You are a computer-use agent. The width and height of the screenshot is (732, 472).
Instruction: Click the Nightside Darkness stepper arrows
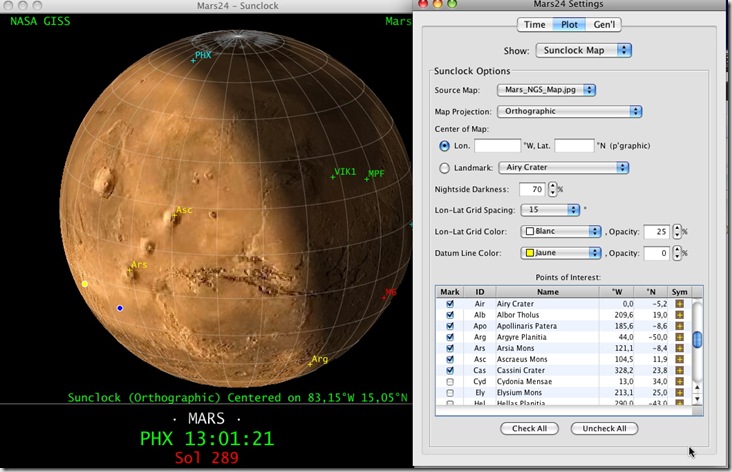pyautogui.click(x=553, y=189)
